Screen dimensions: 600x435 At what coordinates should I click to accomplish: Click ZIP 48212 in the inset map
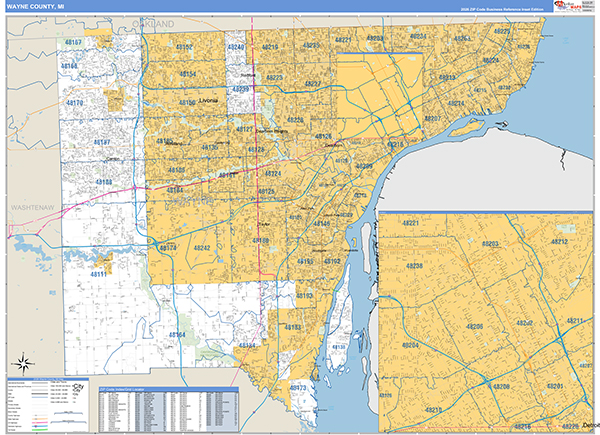[558, 242]
